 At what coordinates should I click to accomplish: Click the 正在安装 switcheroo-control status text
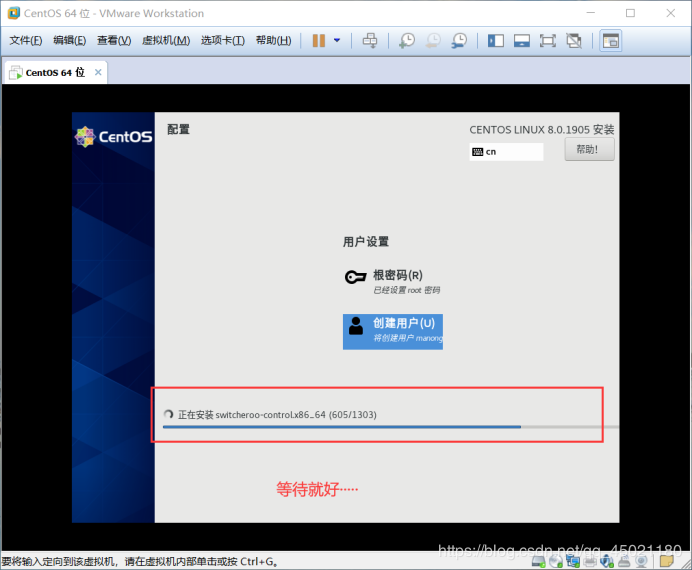277,415
